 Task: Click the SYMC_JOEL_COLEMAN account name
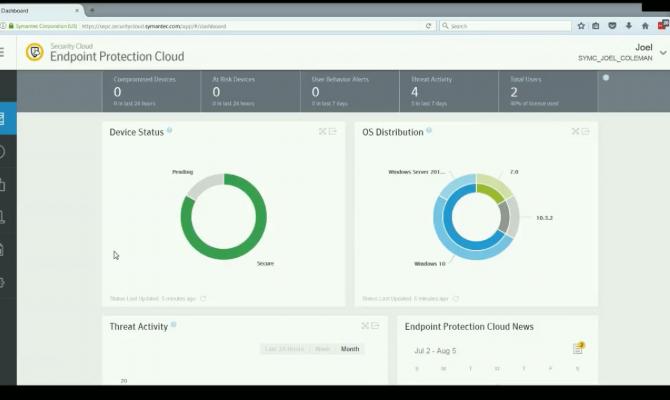point(615,58)
